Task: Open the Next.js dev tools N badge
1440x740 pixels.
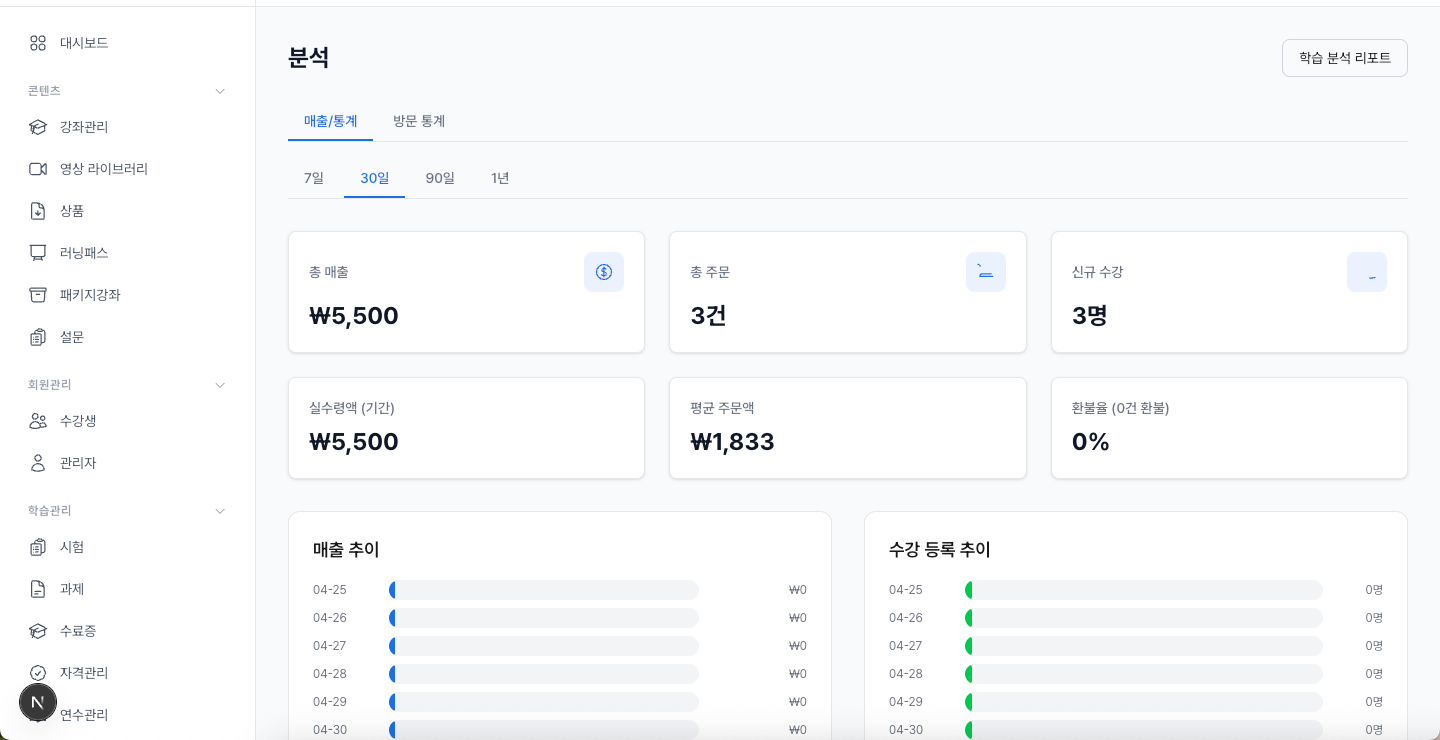Action: (x=38, y=703)
